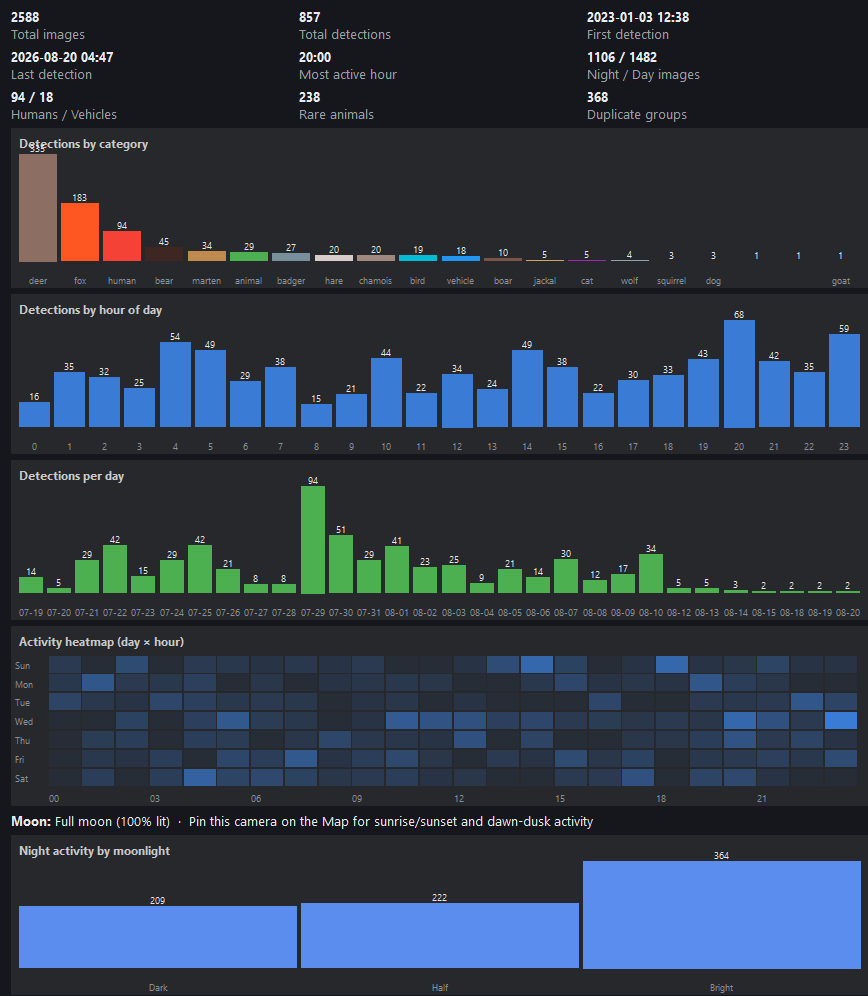Click the '368' duplicate groups value
The width and height of the screenshot is (868, 996).
tap(598, 97)
